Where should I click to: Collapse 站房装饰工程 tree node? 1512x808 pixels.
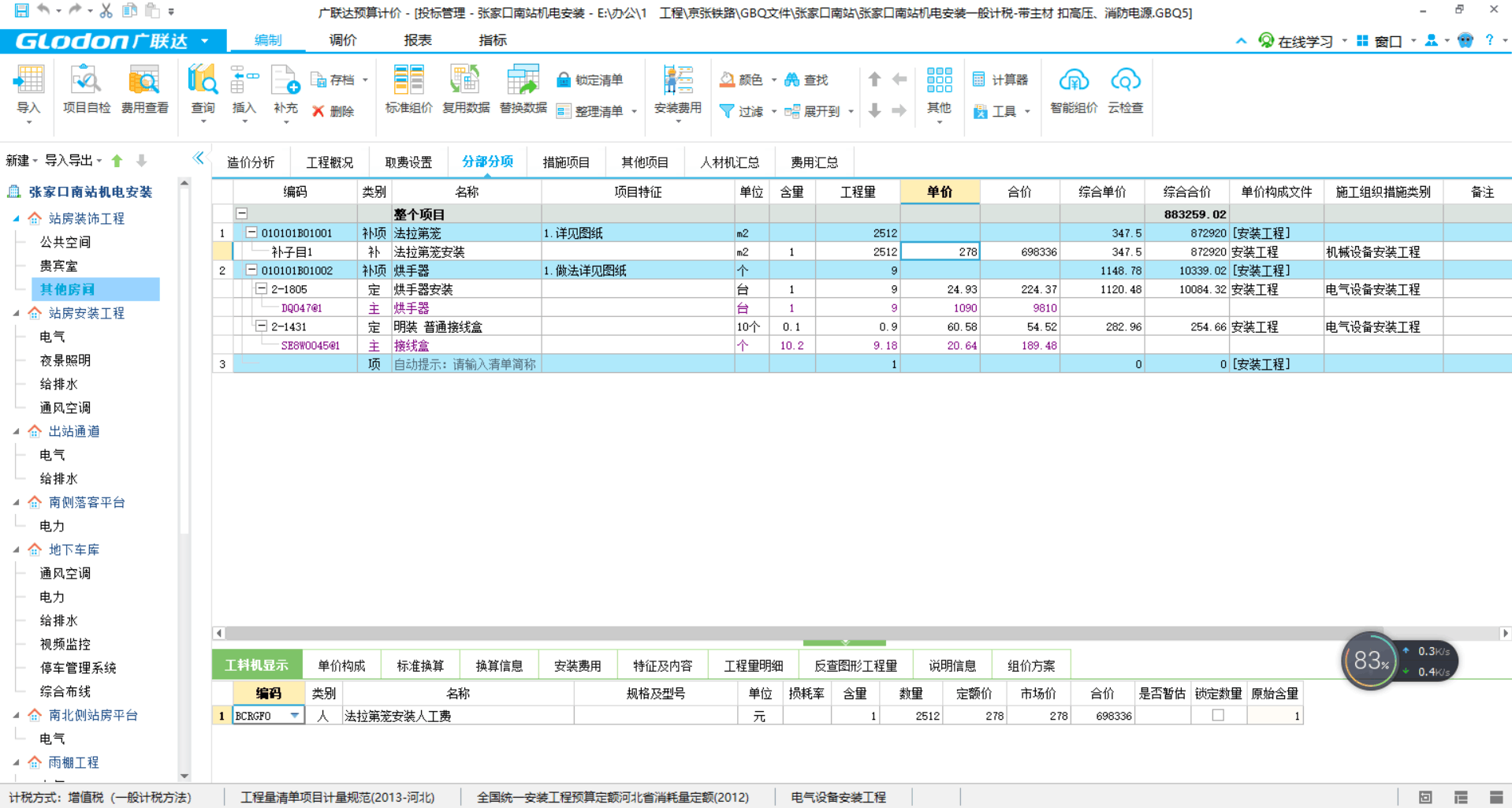(17, 219)
